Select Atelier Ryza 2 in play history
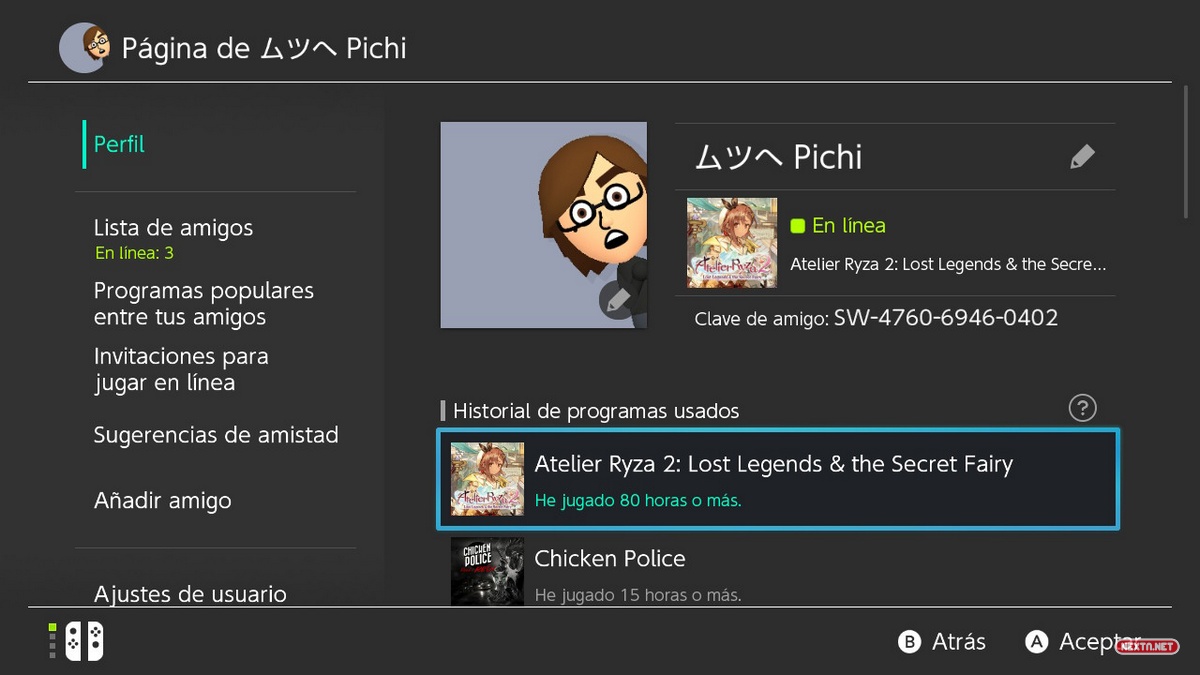Screen dimensions: 1200x675 pos(778,479)
